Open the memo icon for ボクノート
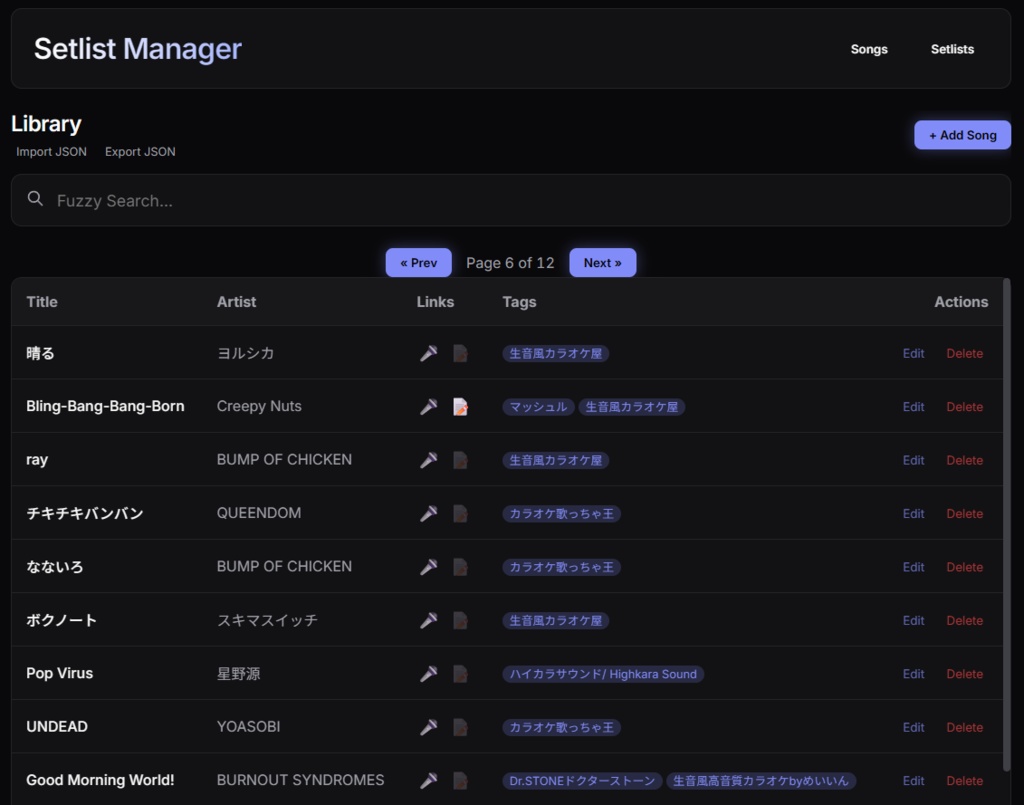This screenshot has height=805, width=1024. pyautogui.click(x=460, y=620)
